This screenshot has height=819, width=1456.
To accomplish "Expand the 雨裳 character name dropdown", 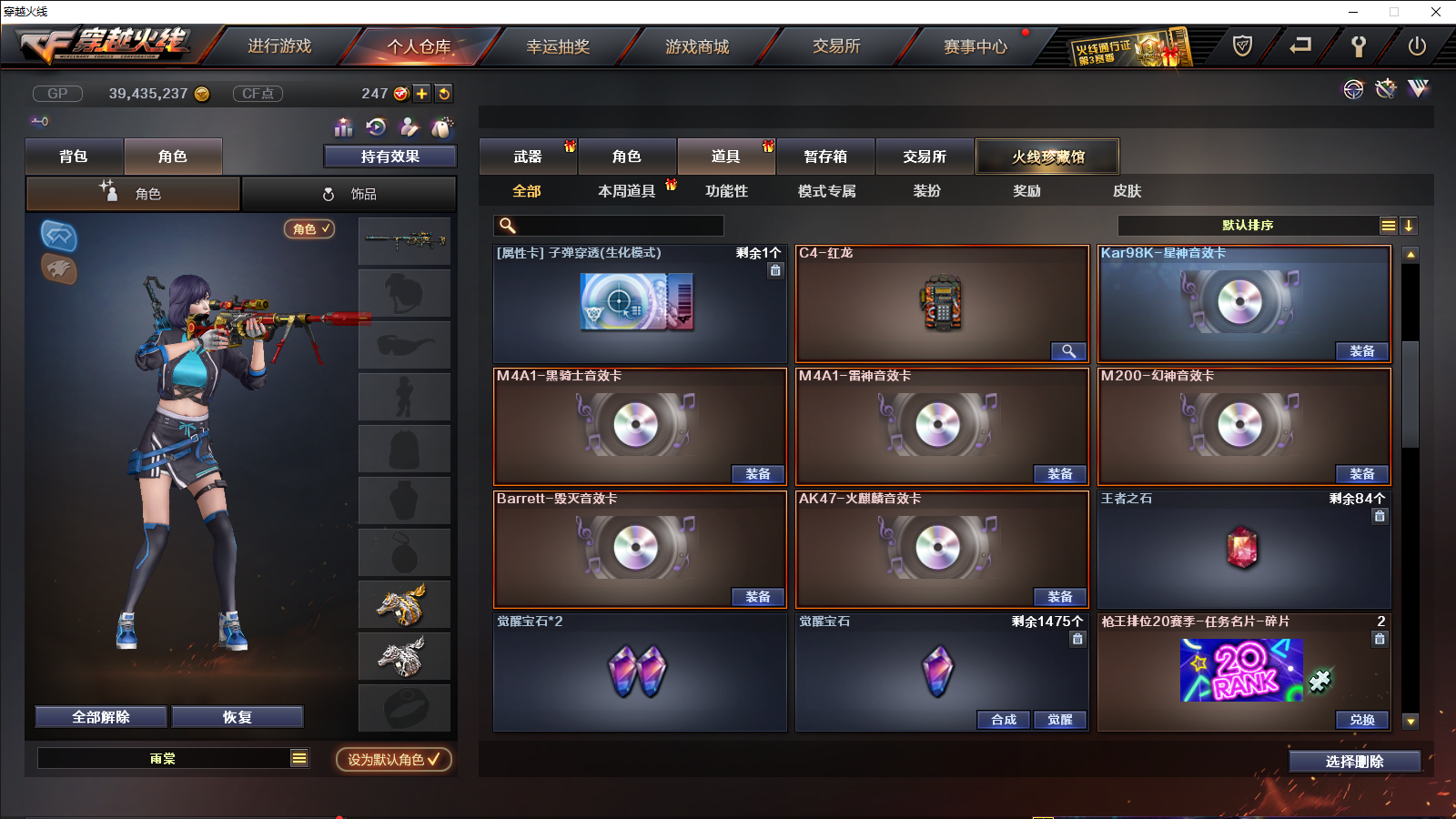I will point(299,758).
